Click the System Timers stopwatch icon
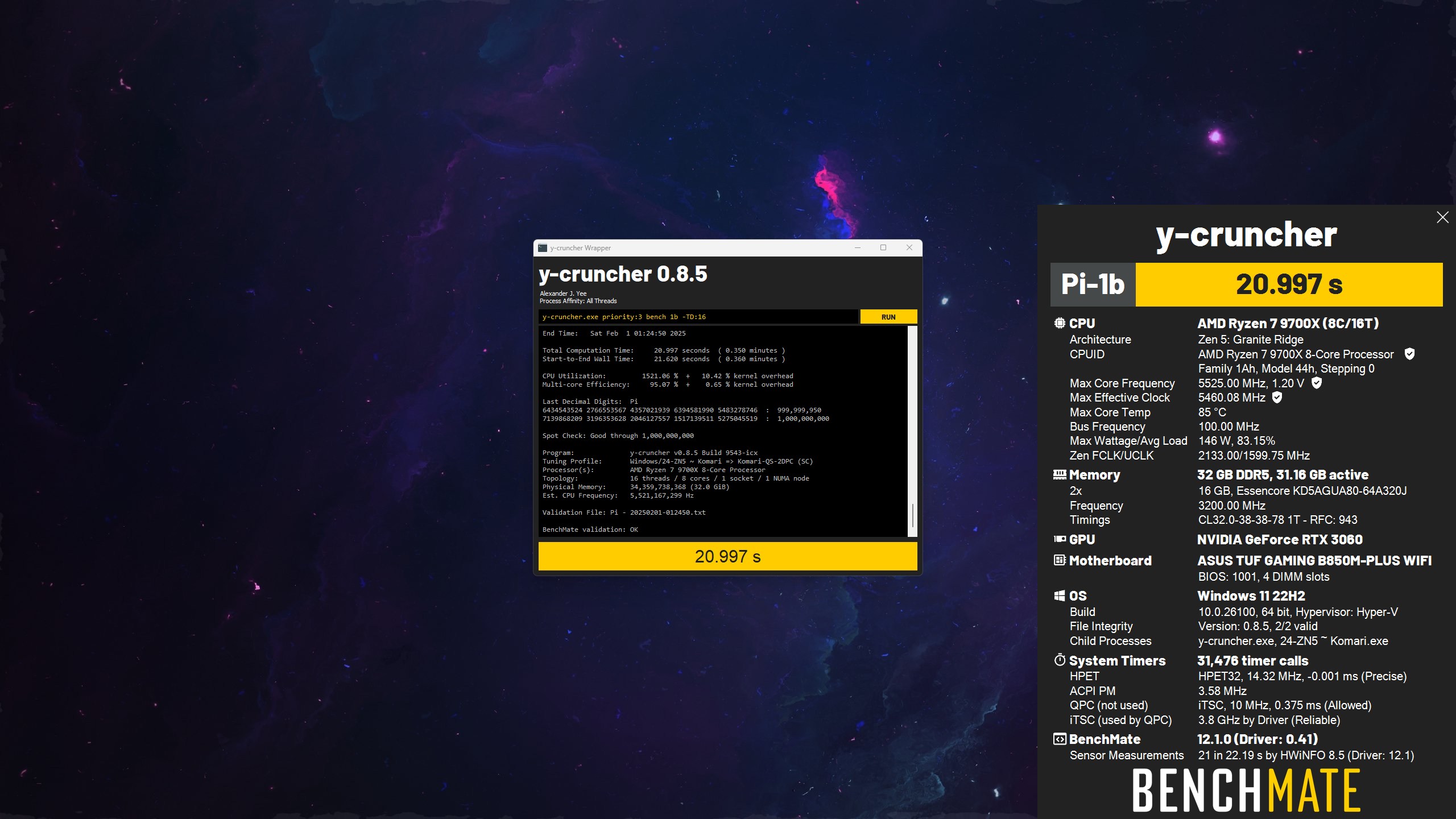1456x819 pixels. coord(1060,660)
